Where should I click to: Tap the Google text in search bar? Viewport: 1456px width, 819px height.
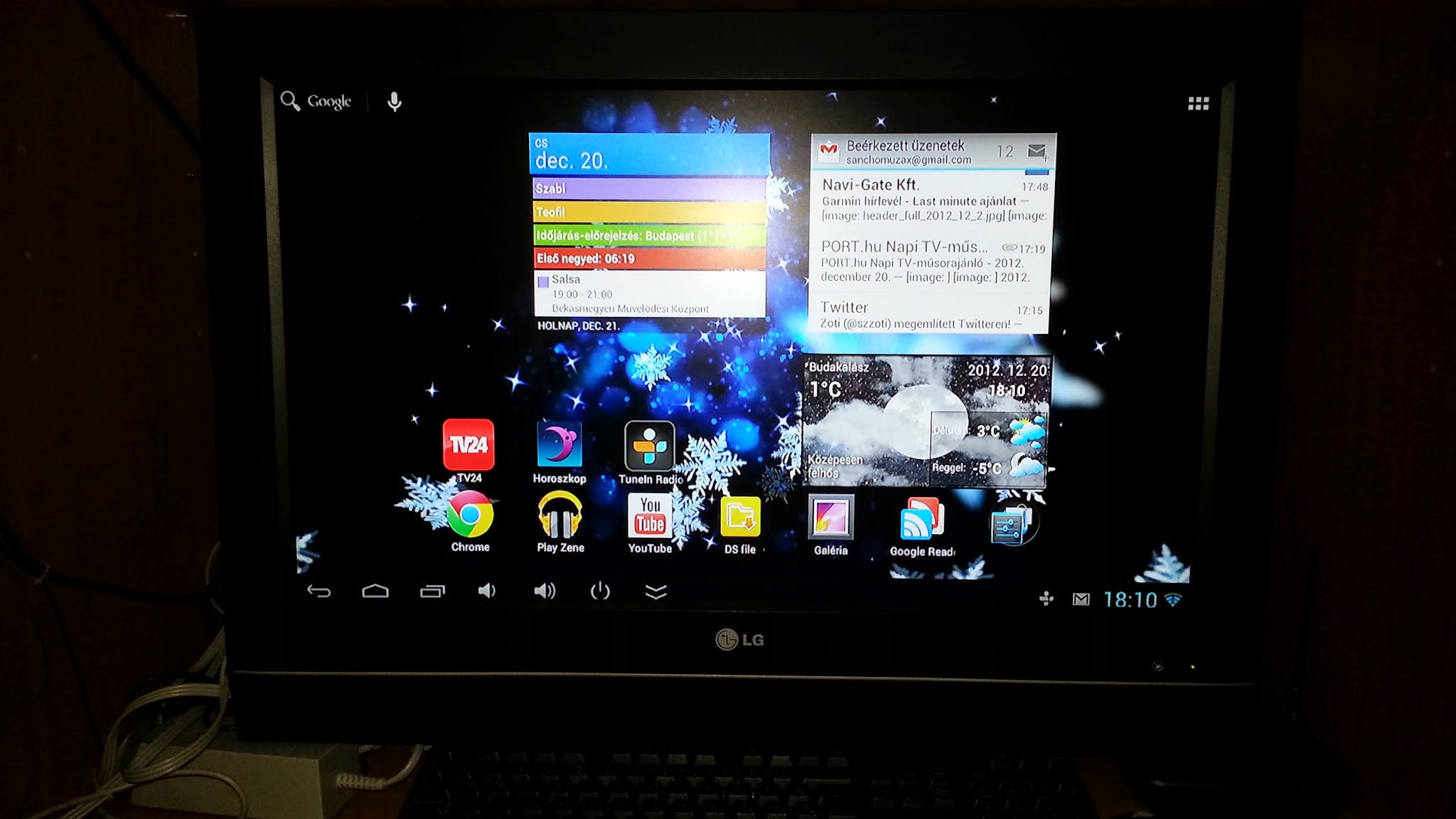(x=329, y=102)
